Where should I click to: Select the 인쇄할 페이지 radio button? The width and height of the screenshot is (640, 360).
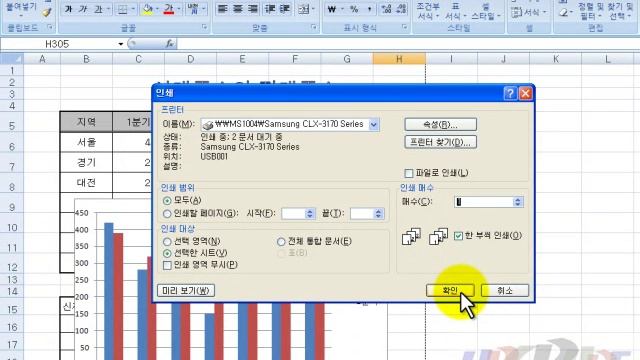(x=167, y=213)
